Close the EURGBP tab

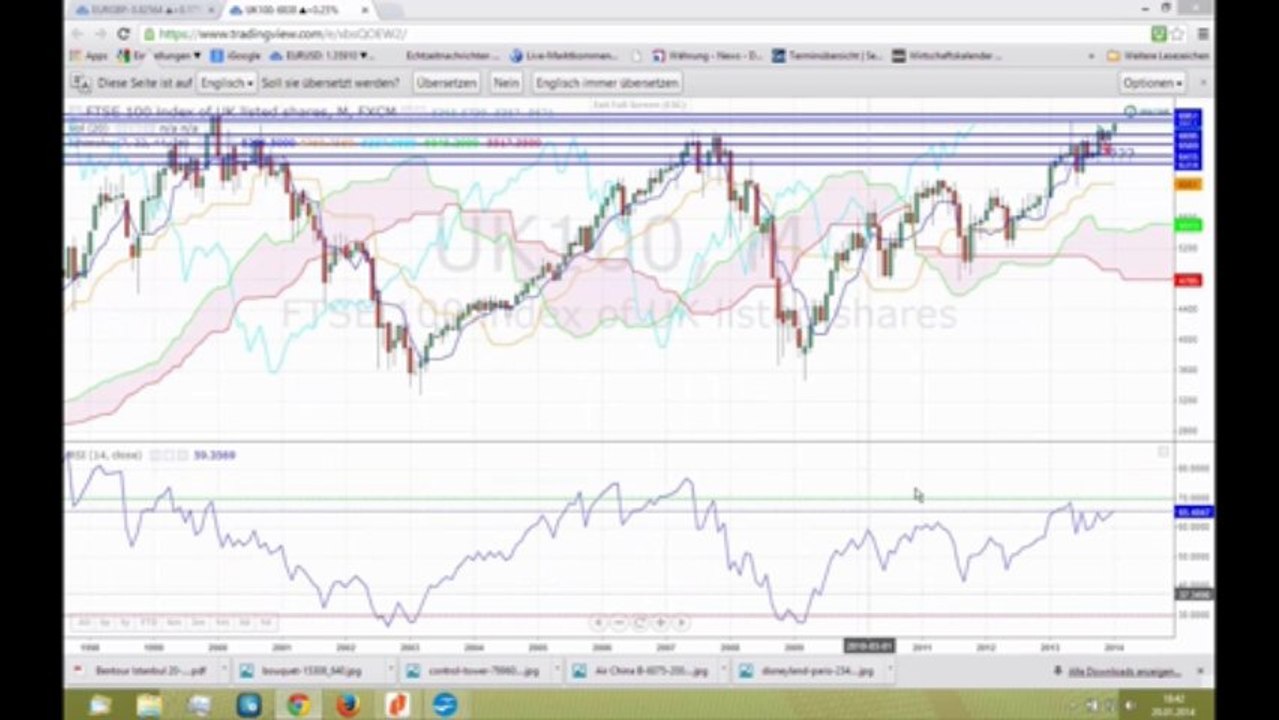210,10
